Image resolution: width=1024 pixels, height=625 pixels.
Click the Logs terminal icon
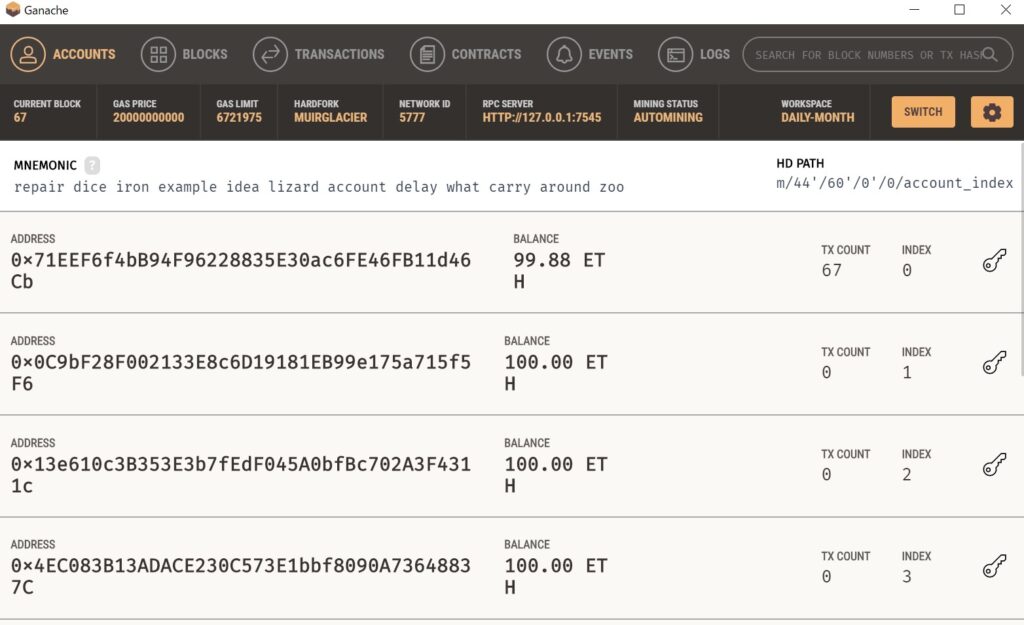tap(675, 54)
